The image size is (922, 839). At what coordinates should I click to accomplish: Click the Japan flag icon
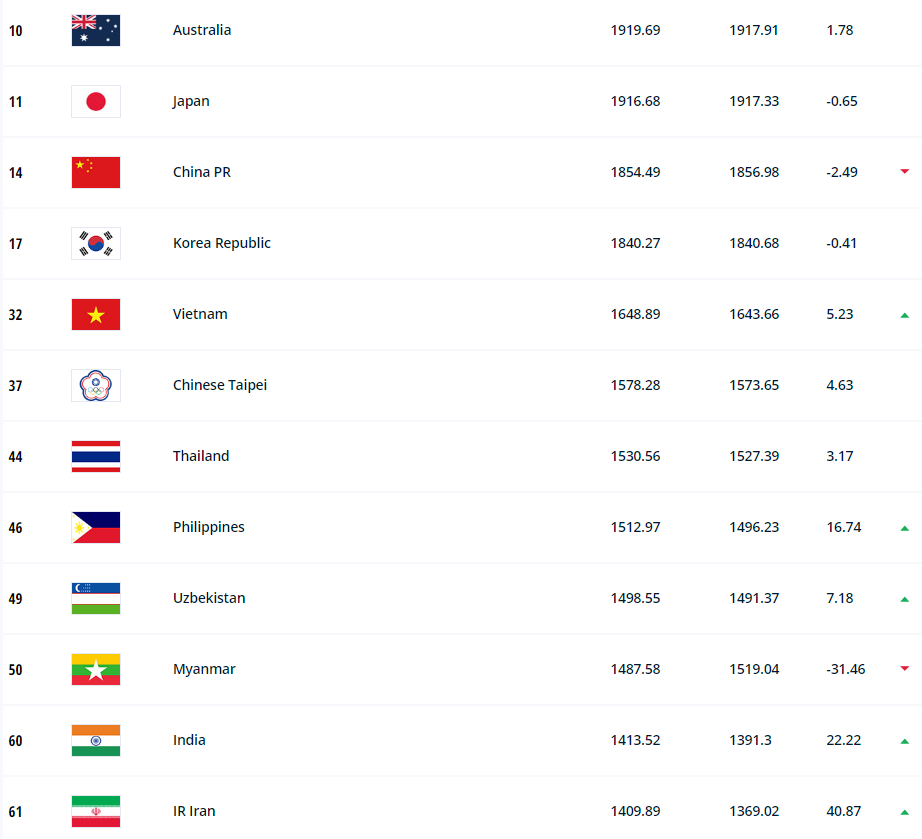(96, 101)
